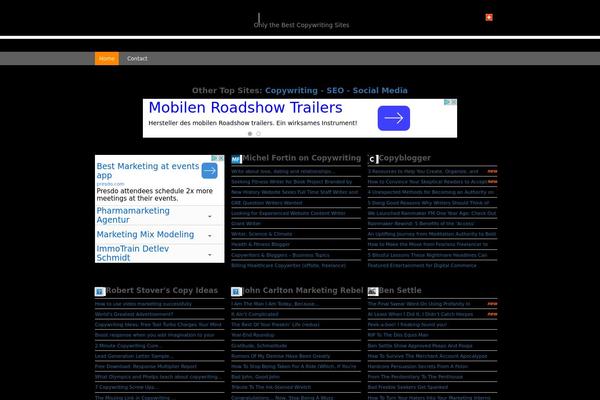Open 'Ben Settle Show Approved Pleas And Poops' post

point(420,346)
